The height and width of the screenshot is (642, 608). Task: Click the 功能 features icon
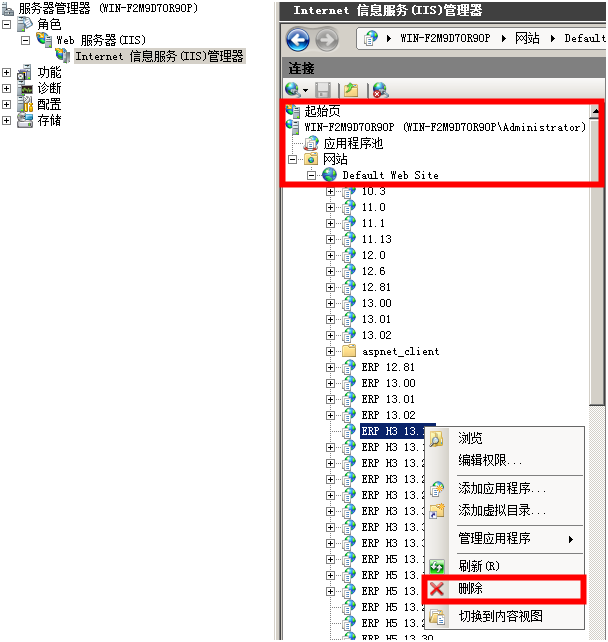(25, 72)
